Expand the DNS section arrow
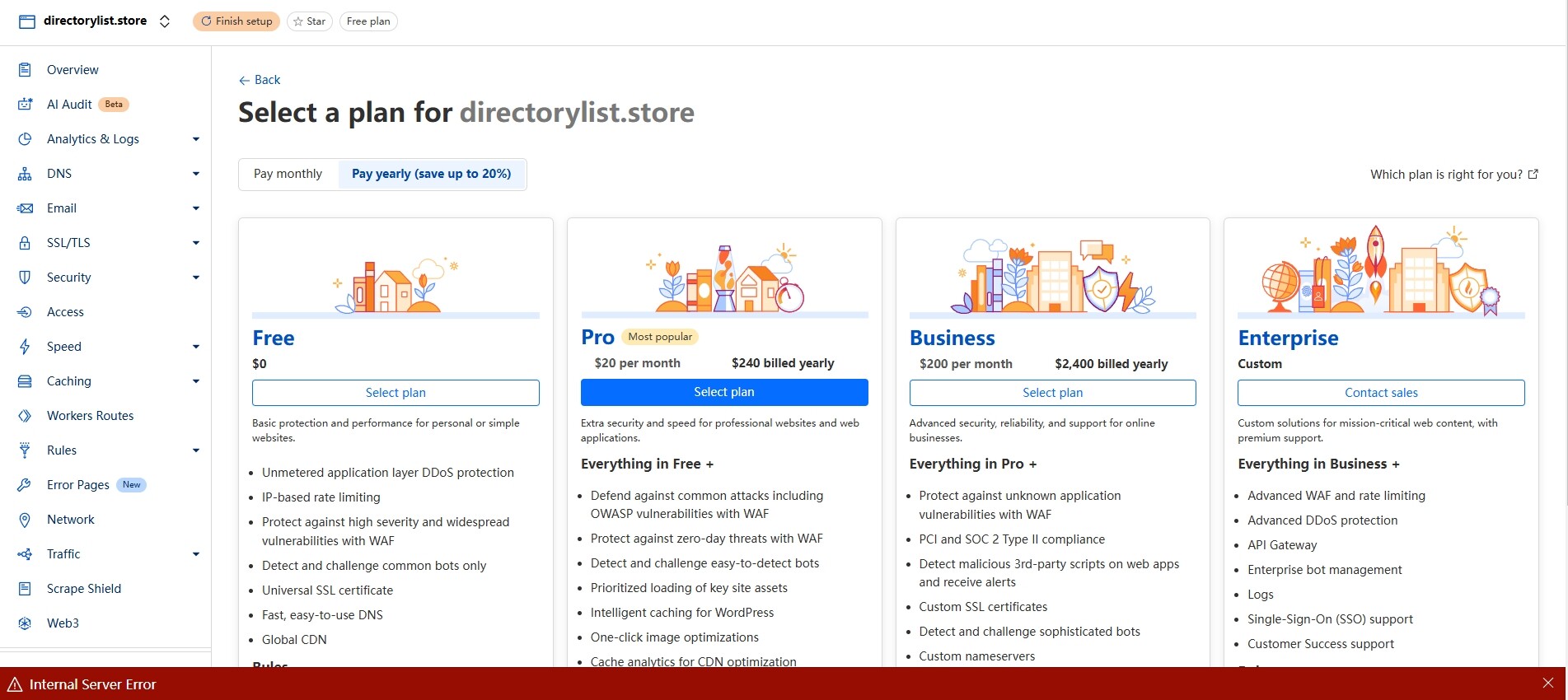 coord(196,174)
